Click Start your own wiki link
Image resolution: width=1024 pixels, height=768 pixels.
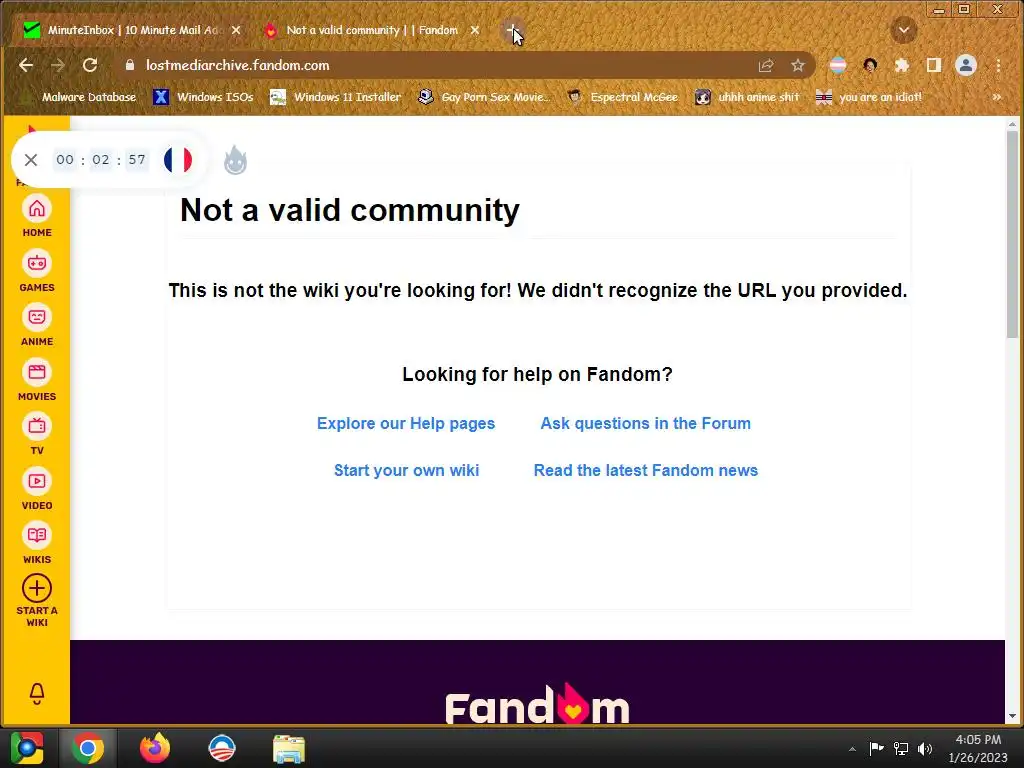pos(406,470)
